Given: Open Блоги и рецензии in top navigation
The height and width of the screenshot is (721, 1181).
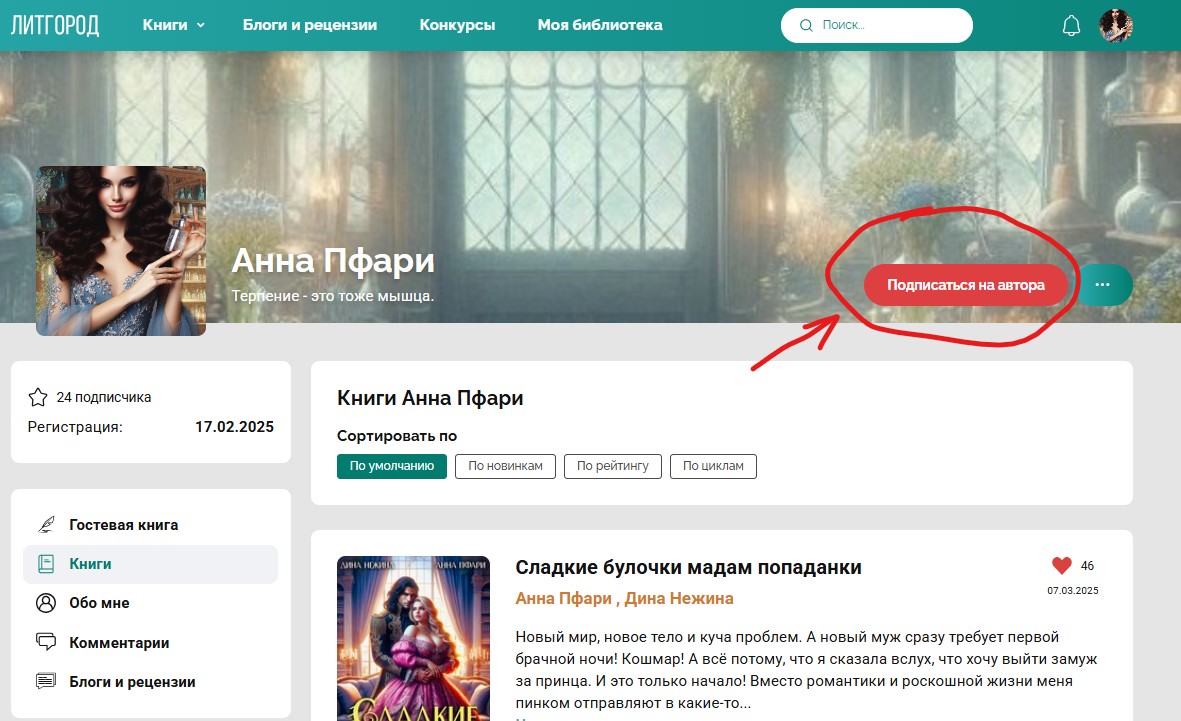Looking at the screenshot, I should pos(310,25).
